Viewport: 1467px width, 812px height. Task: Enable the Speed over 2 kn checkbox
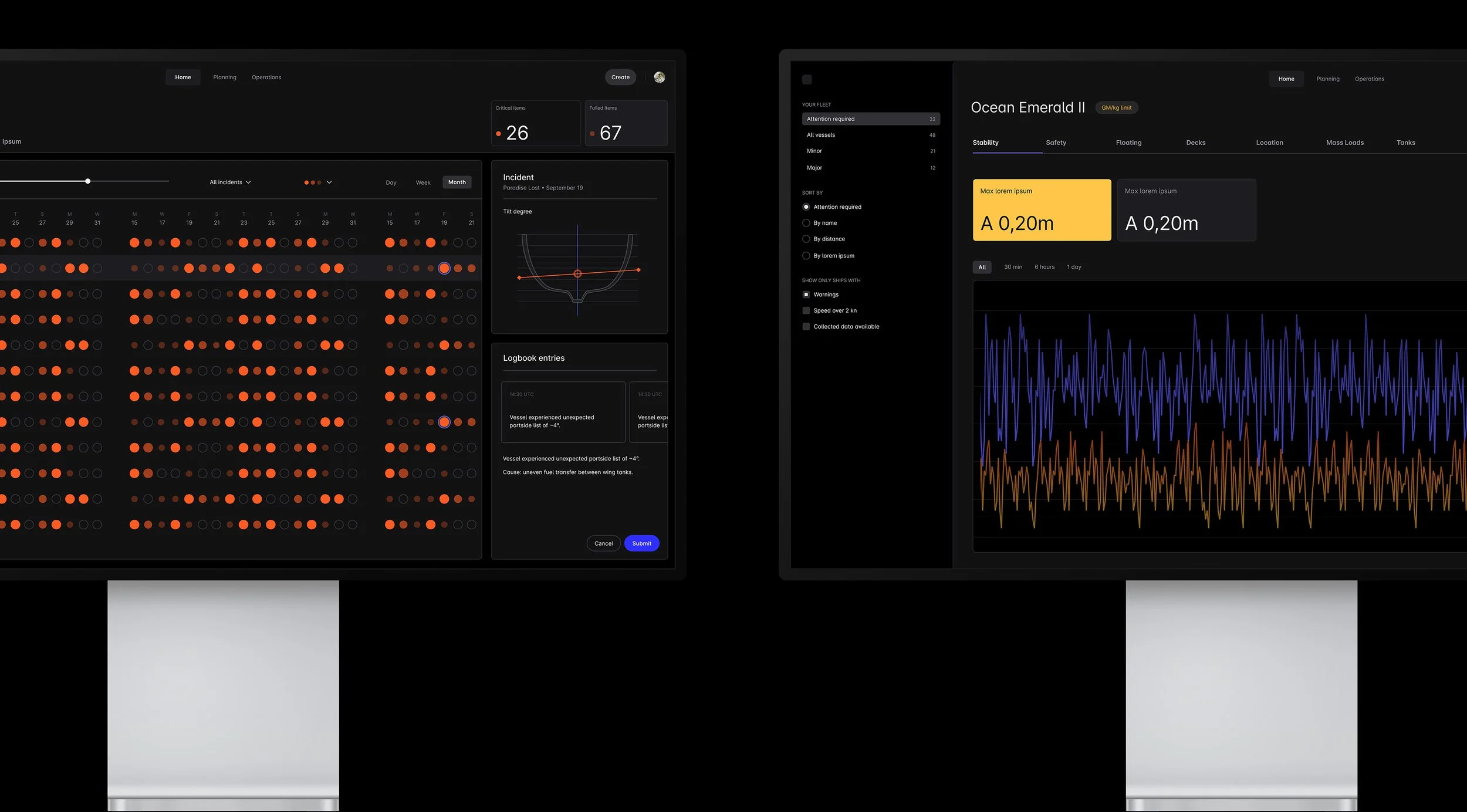pos(806,310)
